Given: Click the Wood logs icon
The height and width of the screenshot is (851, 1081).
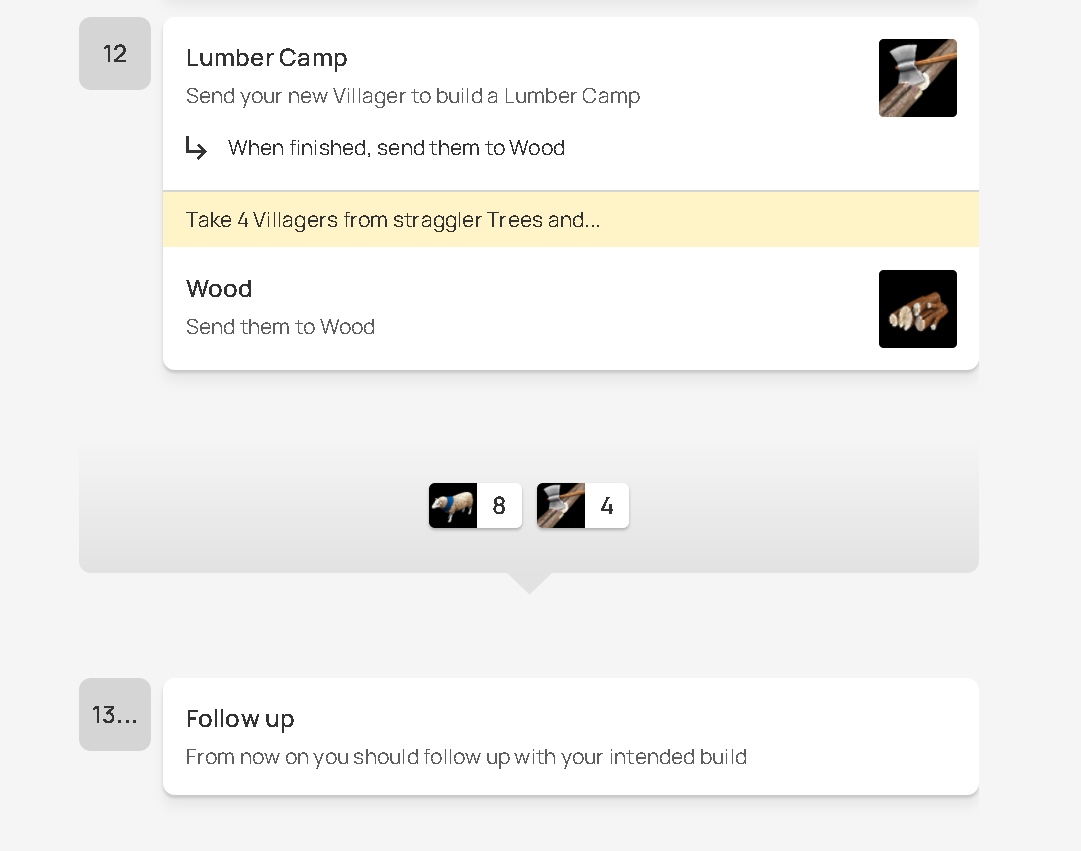Looking at the screenshot, I should click(x=917, y=309).
